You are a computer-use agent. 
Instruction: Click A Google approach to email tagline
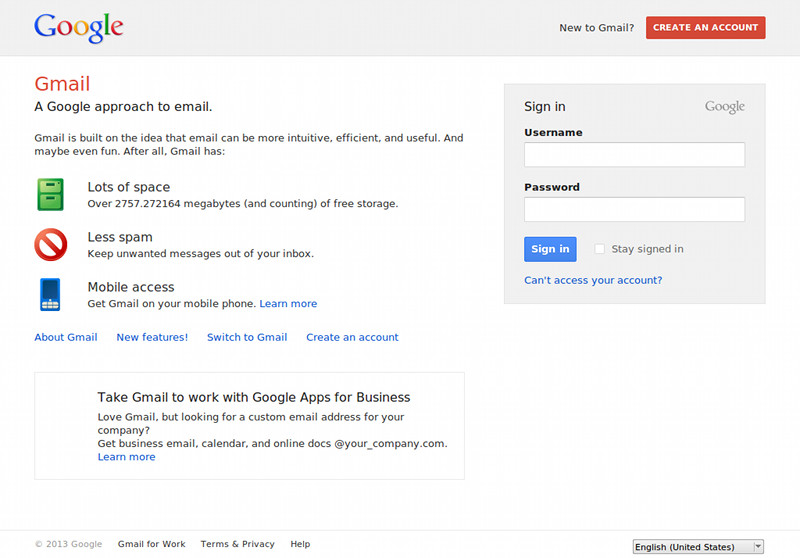click(x=123, y=107)
